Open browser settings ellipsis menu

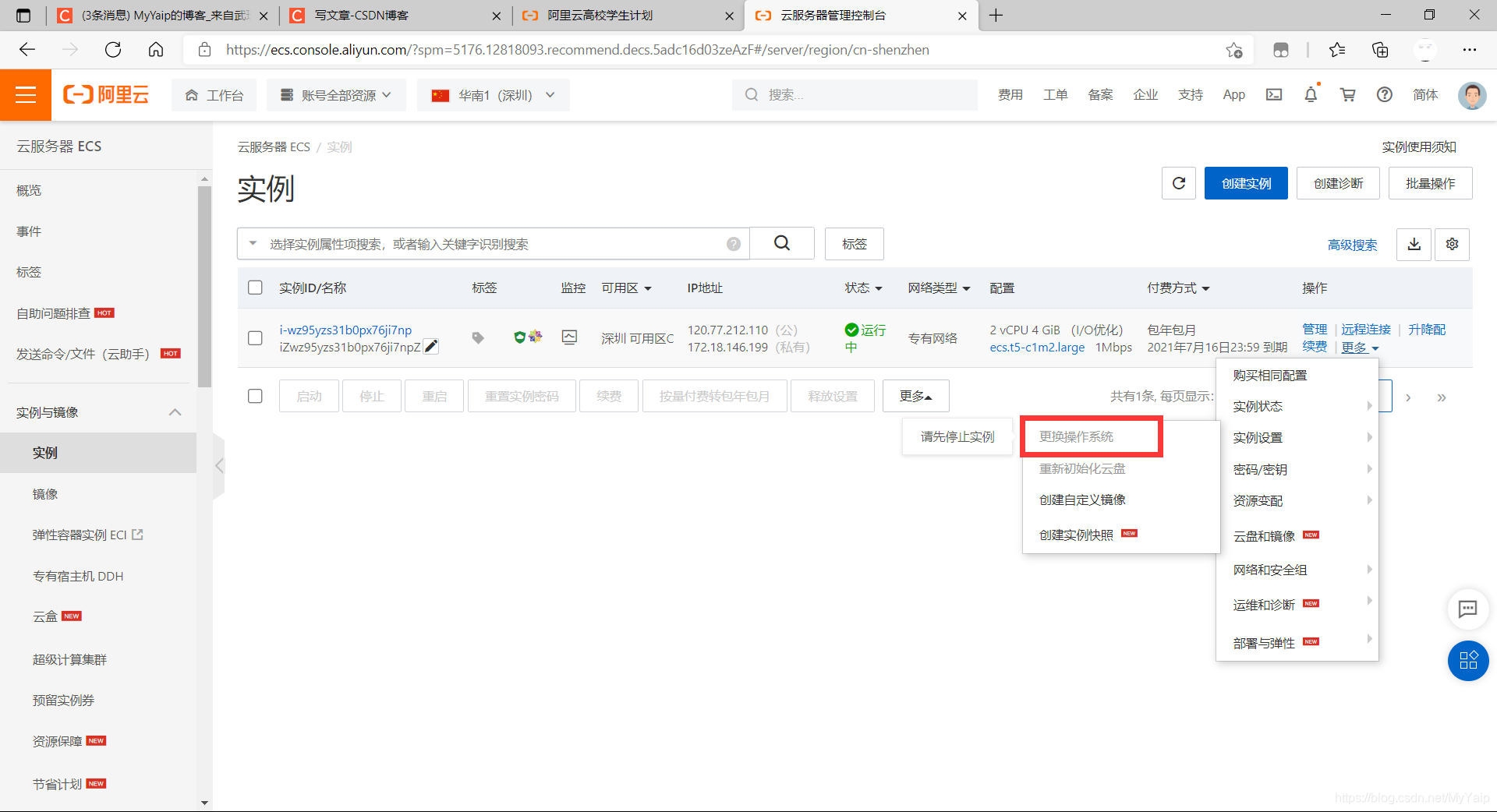pos(1470,50)
